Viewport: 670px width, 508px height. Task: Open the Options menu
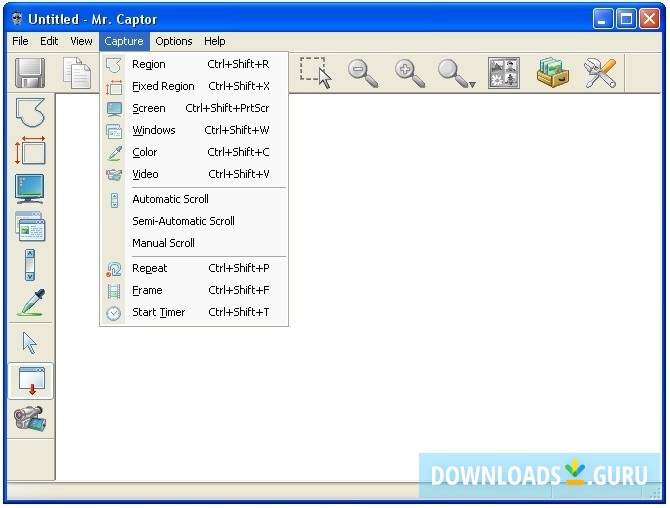tap(173, 41)
